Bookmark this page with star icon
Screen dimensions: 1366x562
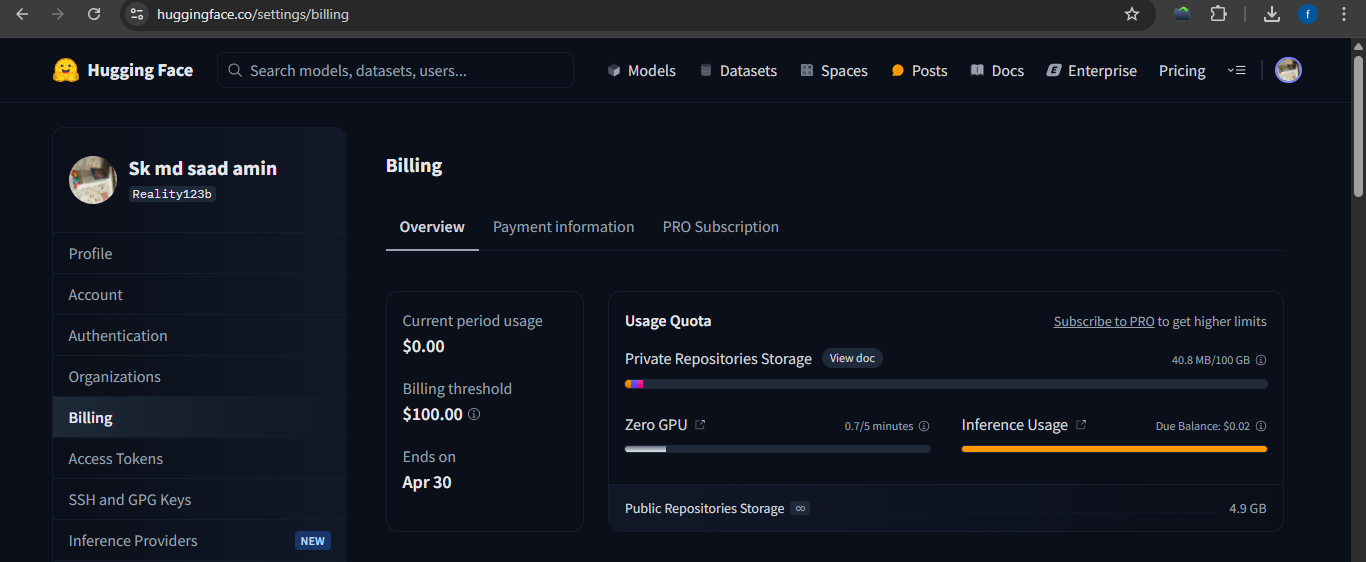(x=1132, y=15)
